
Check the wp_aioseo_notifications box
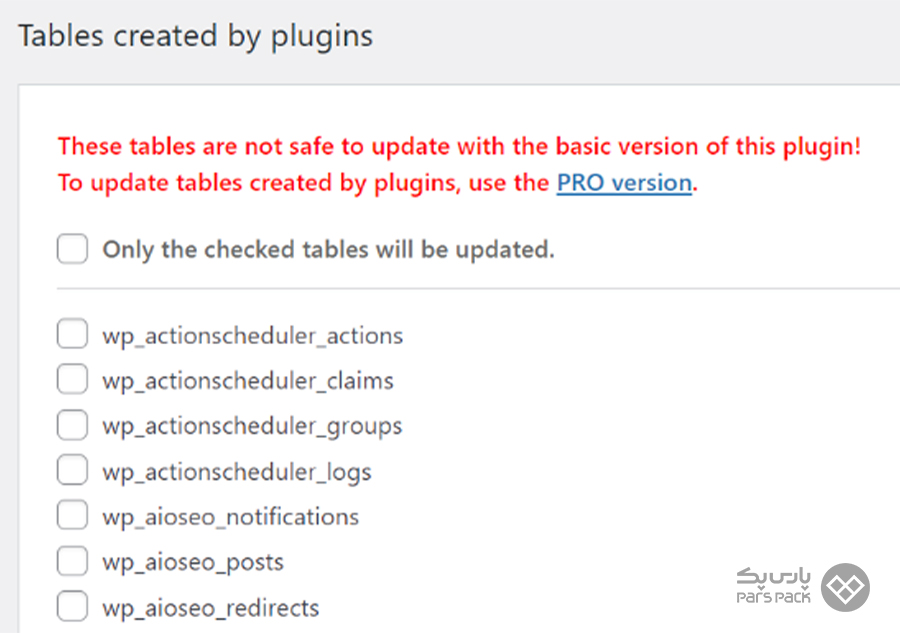(x=72, y=515)
